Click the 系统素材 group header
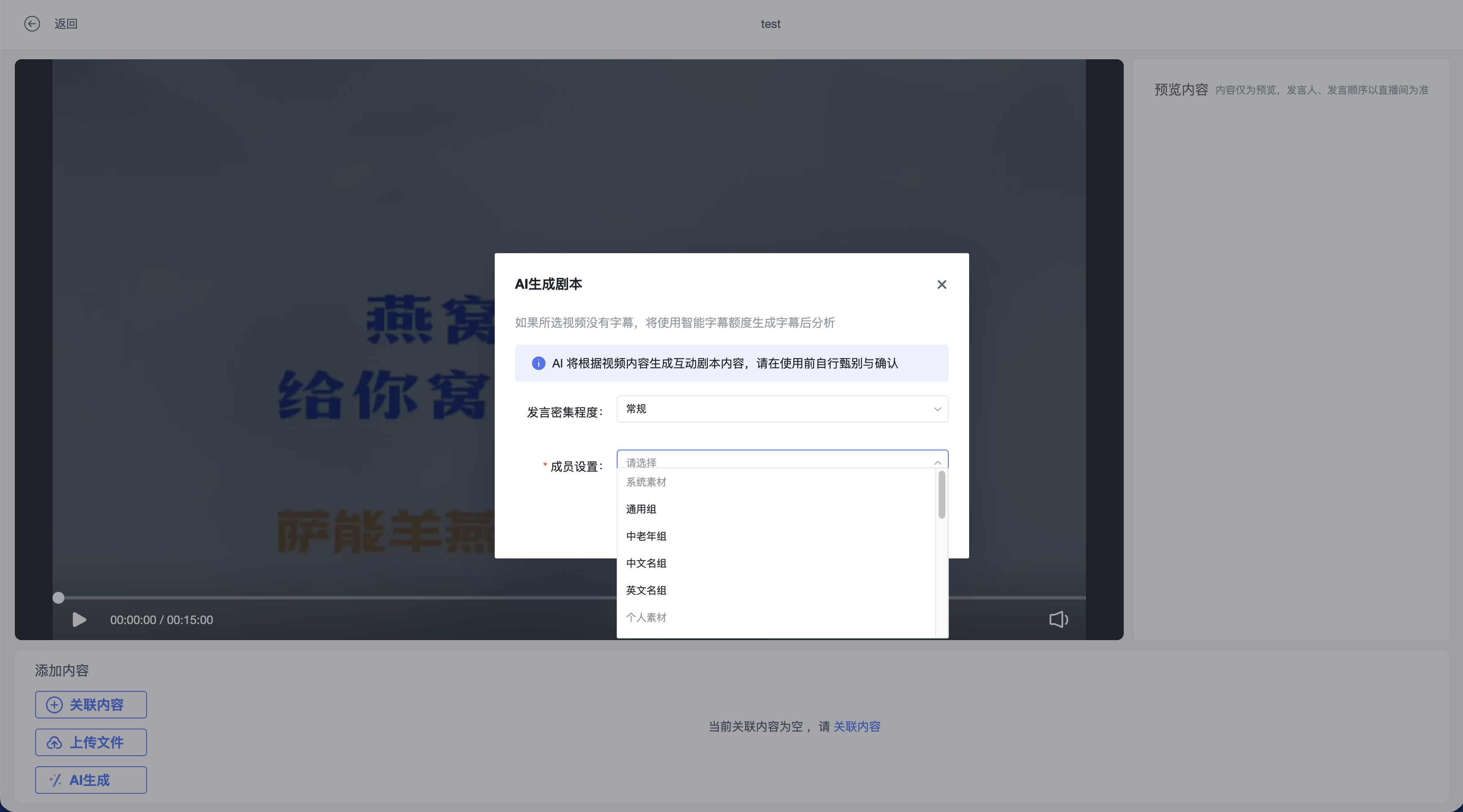This screenshot has height=812, width=1463. 646,482
